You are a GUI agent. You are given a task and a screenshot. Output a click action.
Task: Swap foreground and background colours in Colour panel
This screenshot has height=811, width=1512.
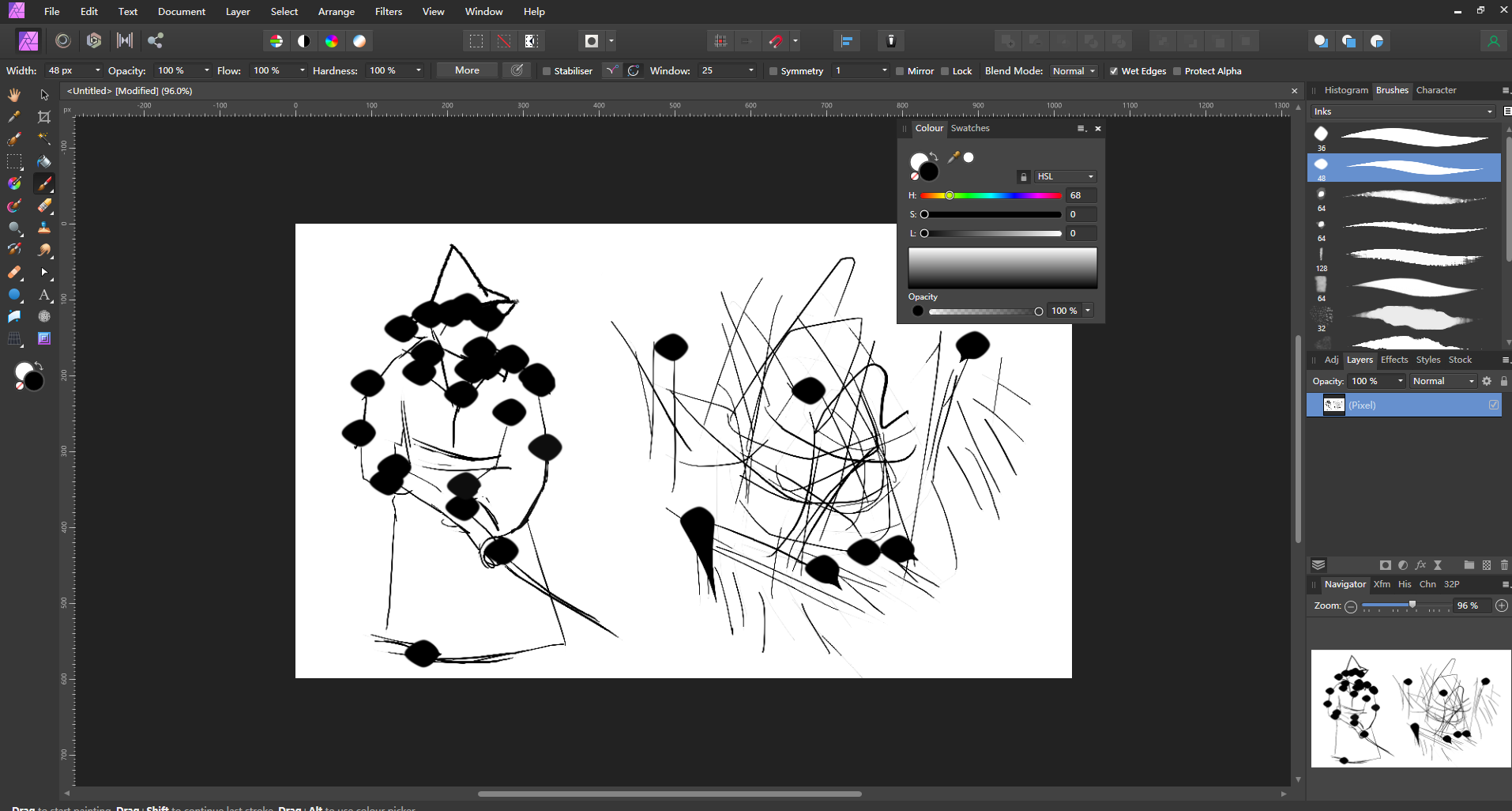(x=934, y=156)
